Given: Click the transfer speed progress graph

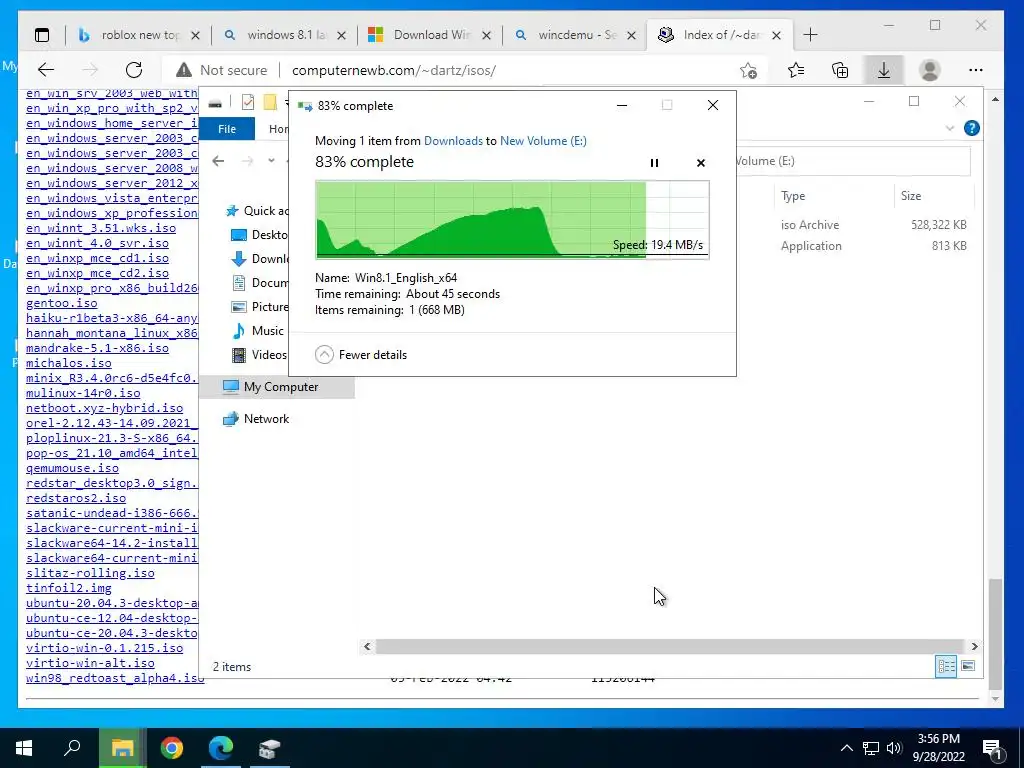Looking at the screenshot, I should [x=512, y=220].
